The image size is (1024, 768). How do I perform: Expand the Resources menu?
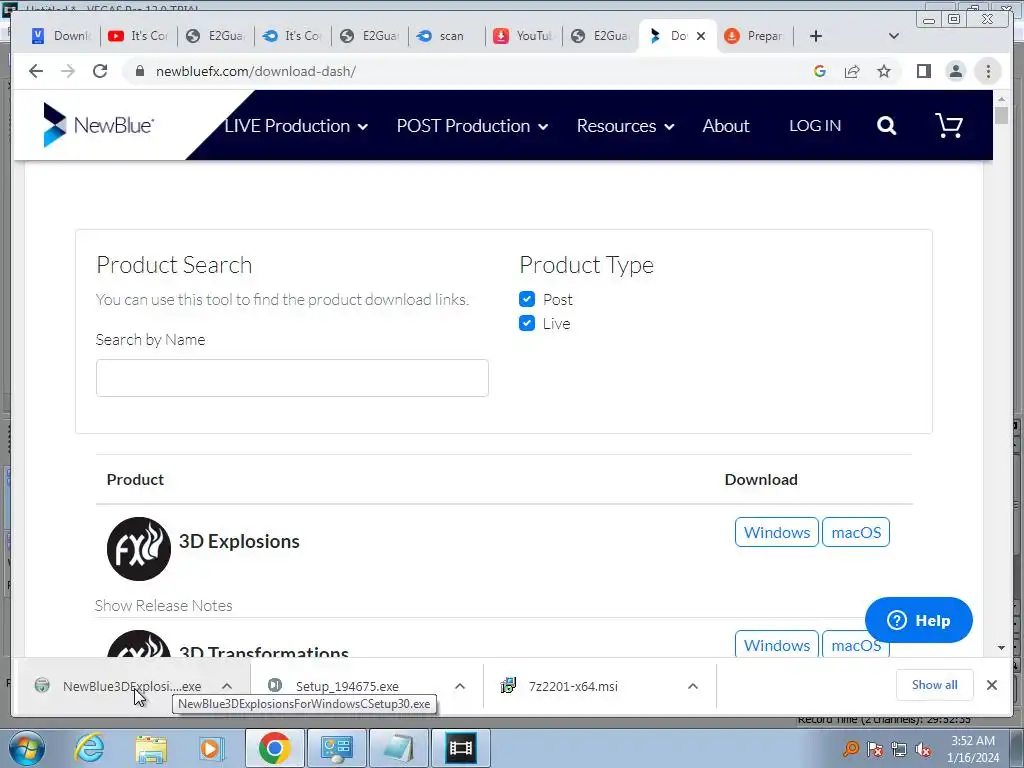[x=625, y=126]
